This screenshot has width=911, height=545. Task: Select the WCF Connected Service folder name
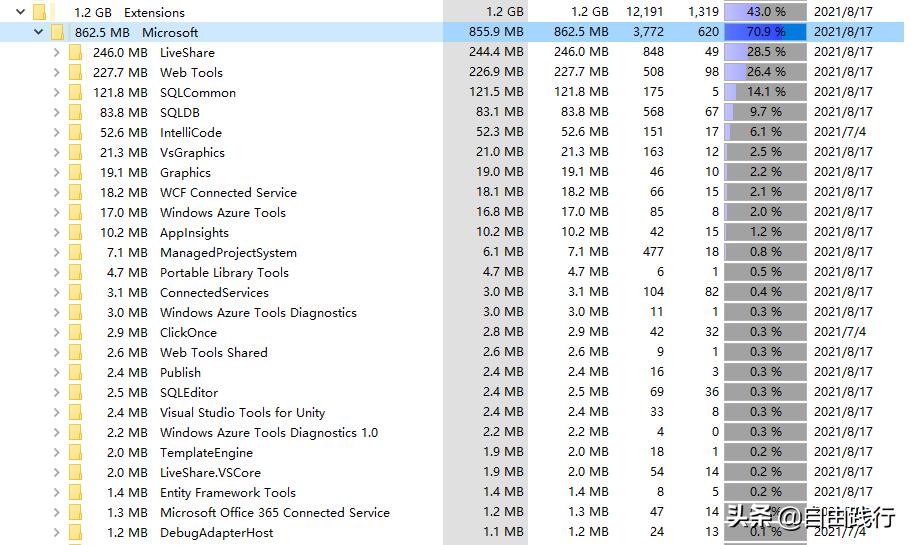(x=228, y=192)
